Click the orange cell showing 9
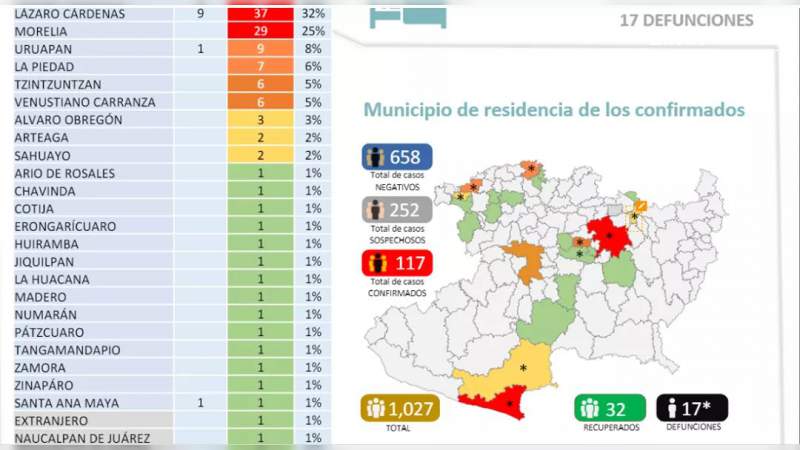 [x=260, y=49]
